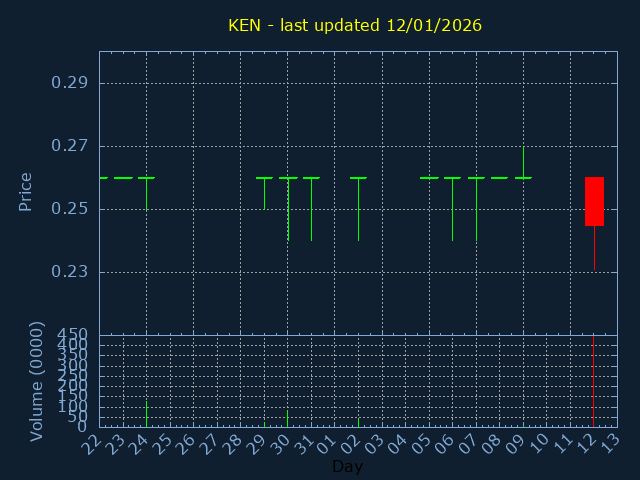Click the 450 volume tick label
This screenshot has width=640, height=480.
tap(74, 334)
